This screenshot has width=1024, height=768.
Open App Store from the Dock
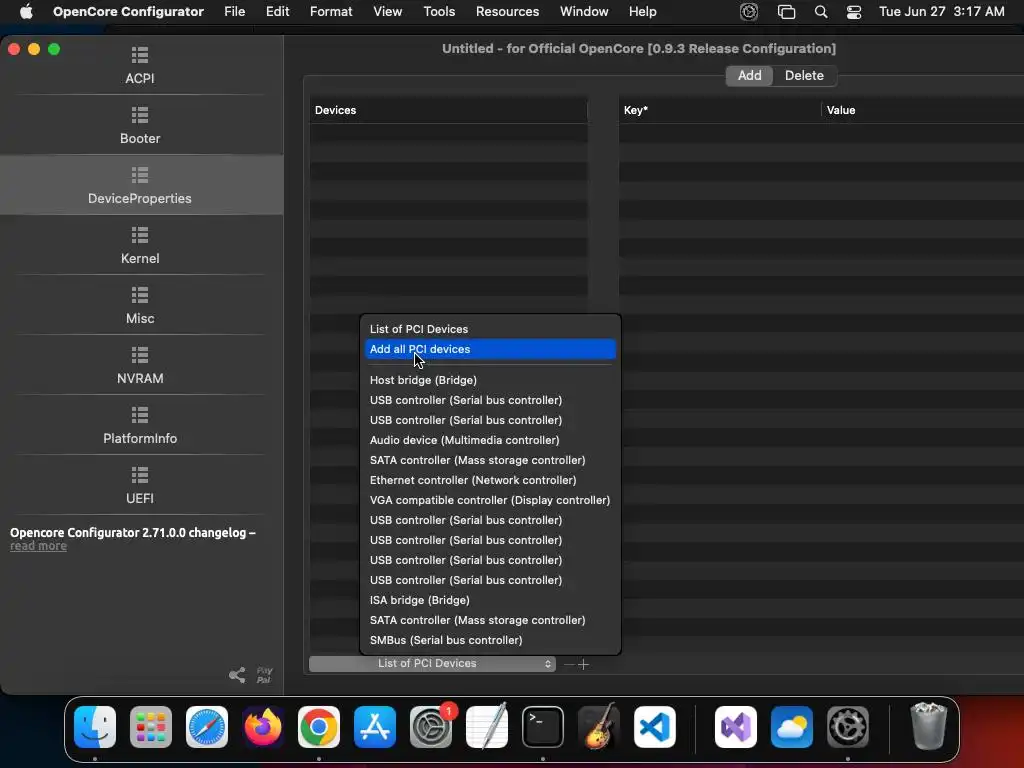pos(375,727)
